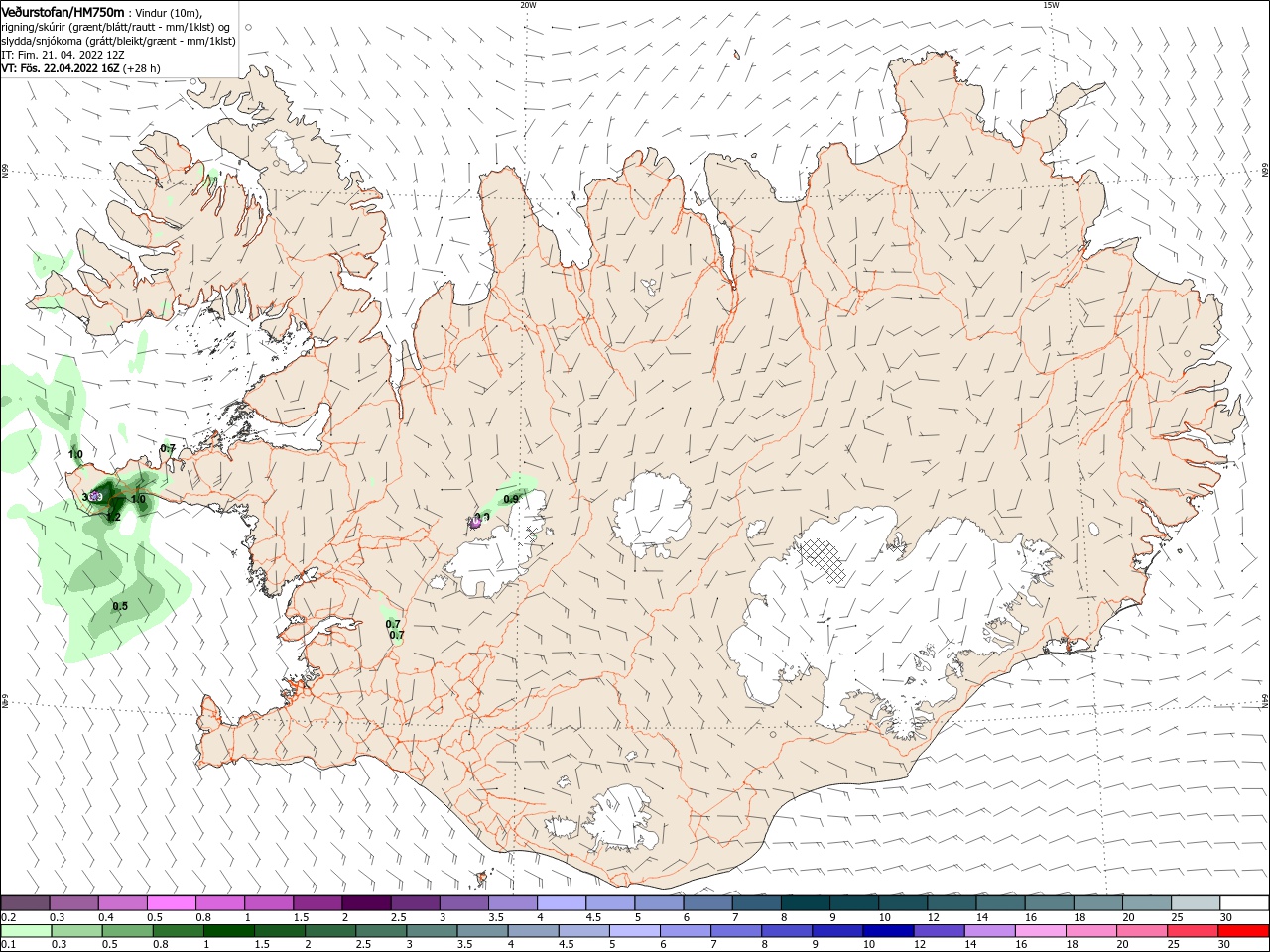Click the mauve 0.3–0.4 snow legend swatch

click(x=73, y=903)
